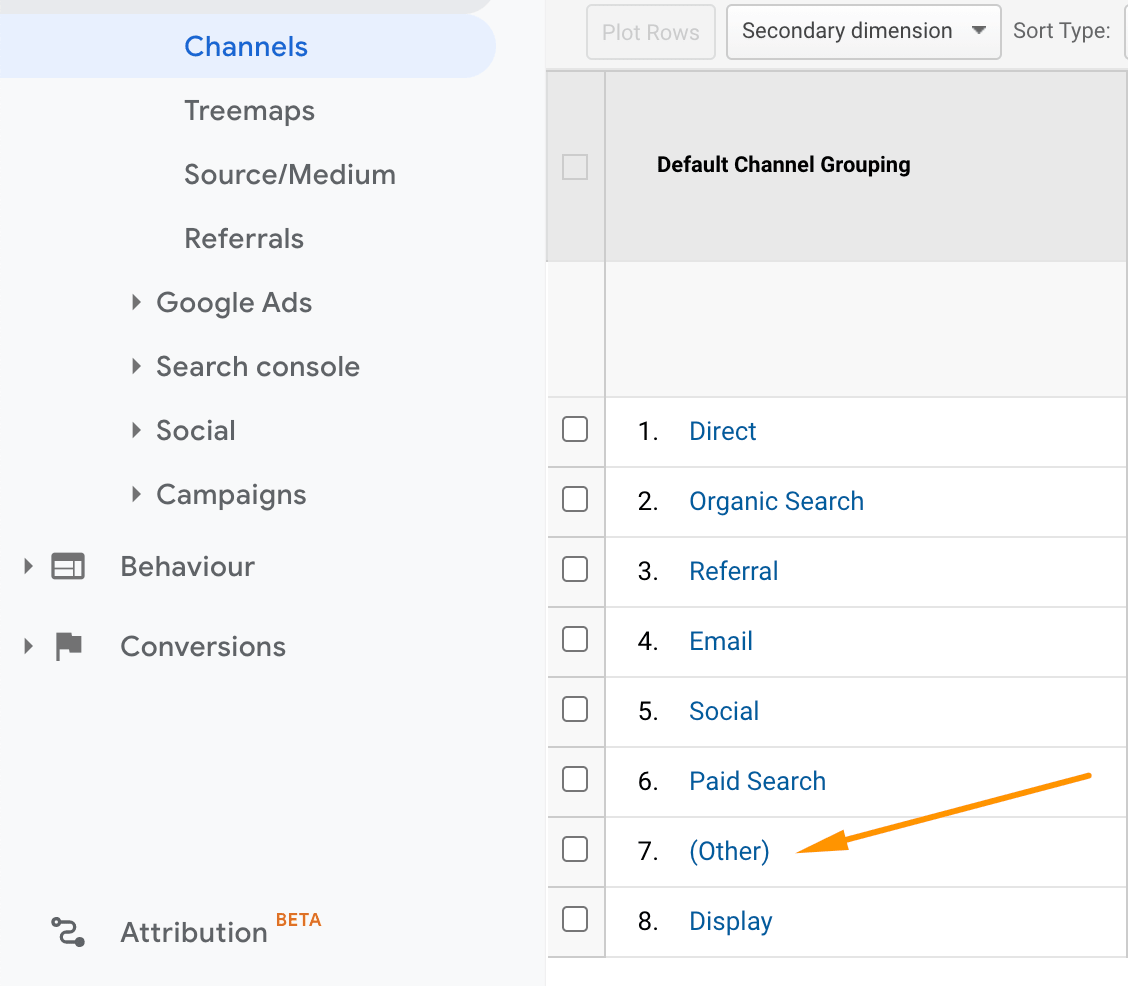
Task: Click the Behaviour section icon
Action: (x=69, y=566)
